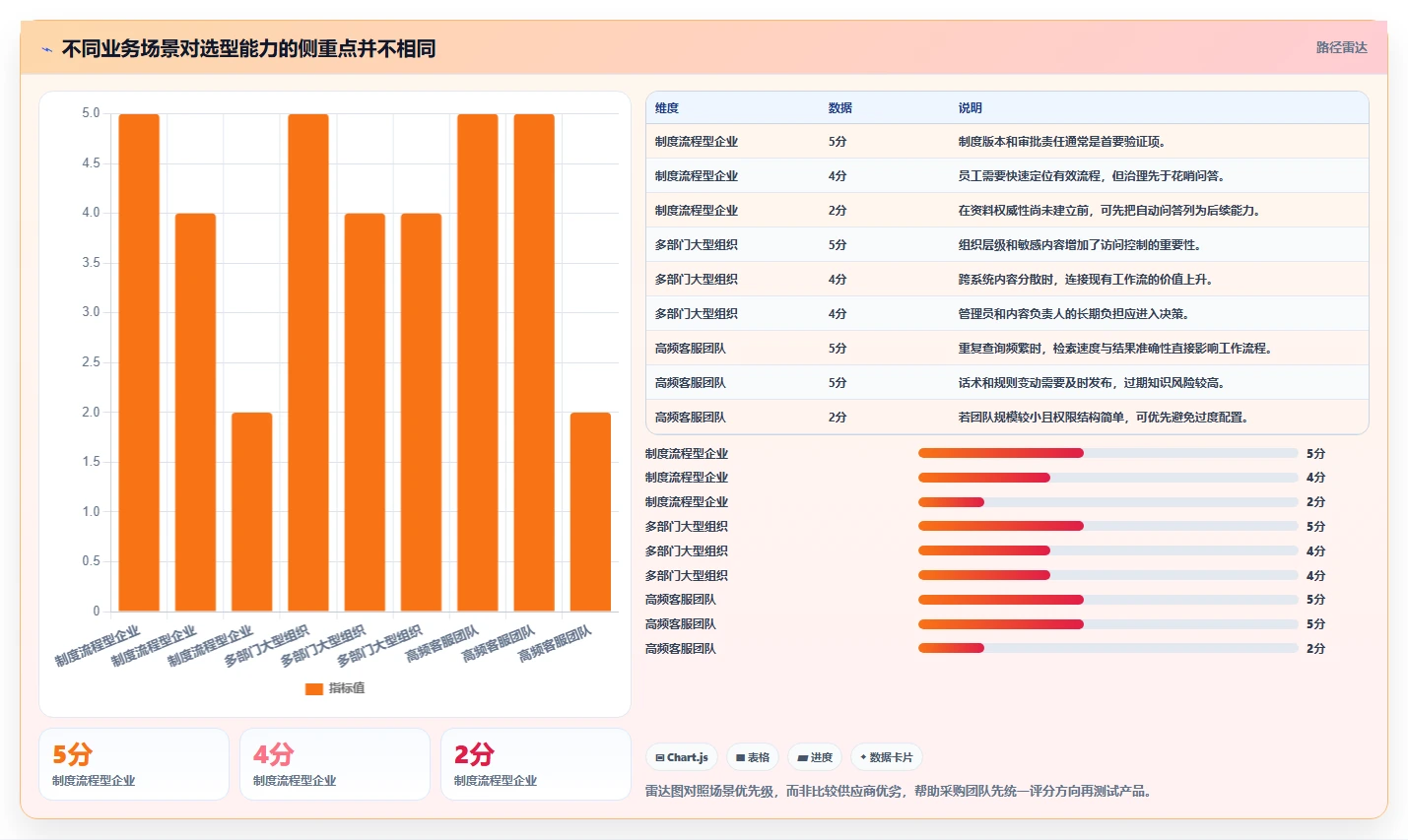Click the 制度流程型企业 5分 progress bar
This screenshot has height=840, width=1408.
[x=1107, y=453]
